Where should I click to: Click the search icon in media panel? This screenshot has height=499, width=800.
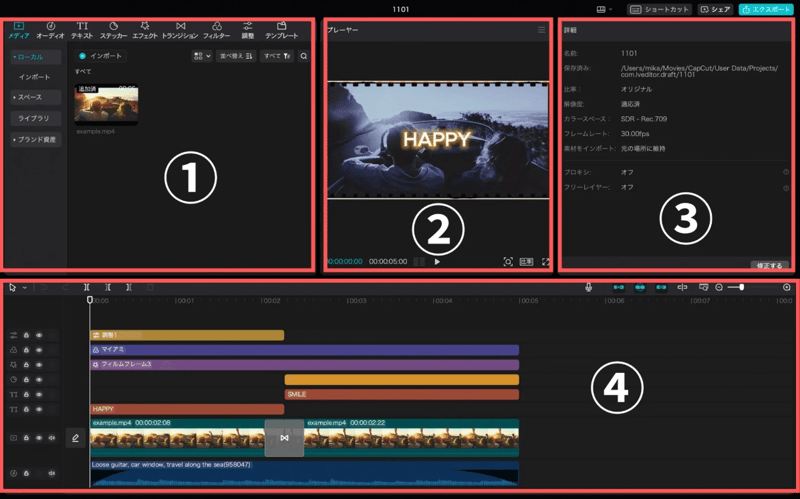click(304, 56)
